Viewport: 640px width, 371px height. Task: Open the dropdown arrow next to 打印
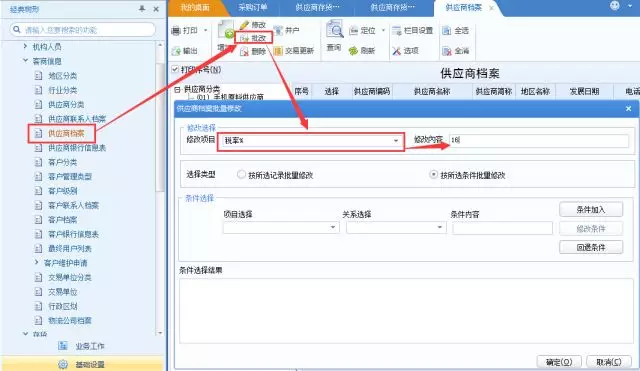click(206, 31)
